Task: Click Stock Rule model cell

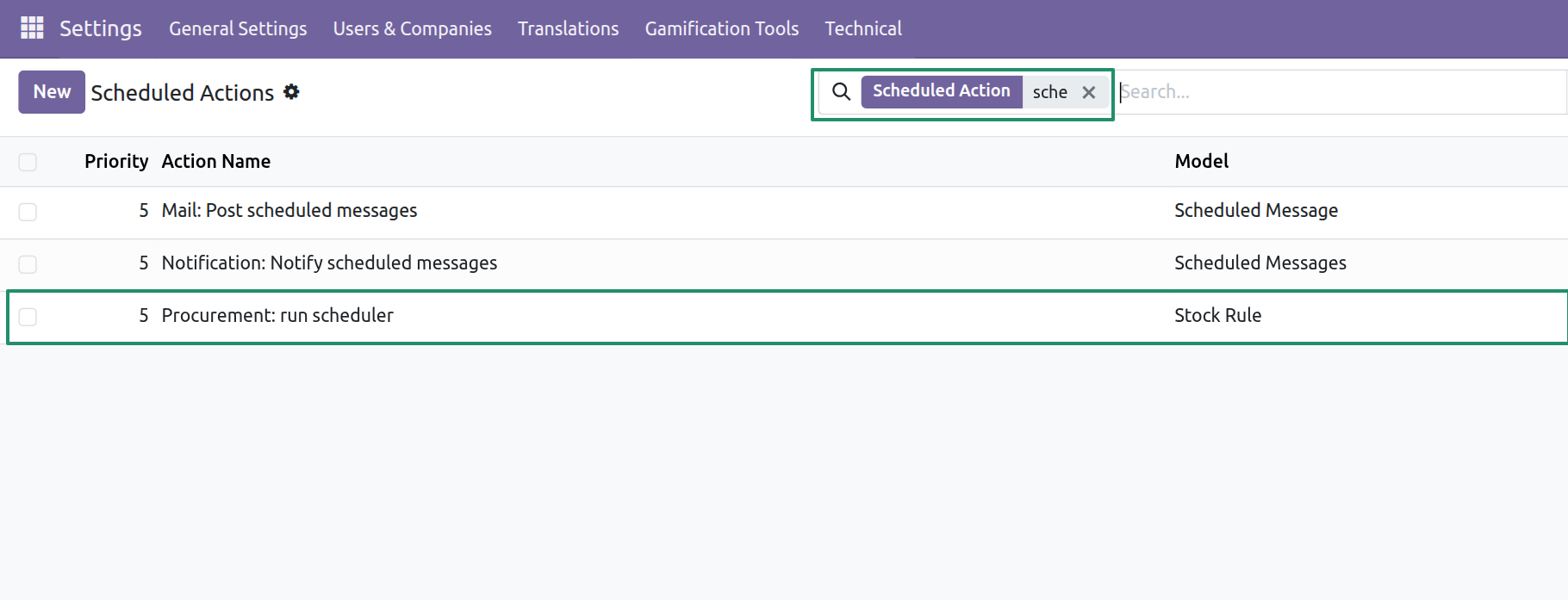Action: 1218,315
